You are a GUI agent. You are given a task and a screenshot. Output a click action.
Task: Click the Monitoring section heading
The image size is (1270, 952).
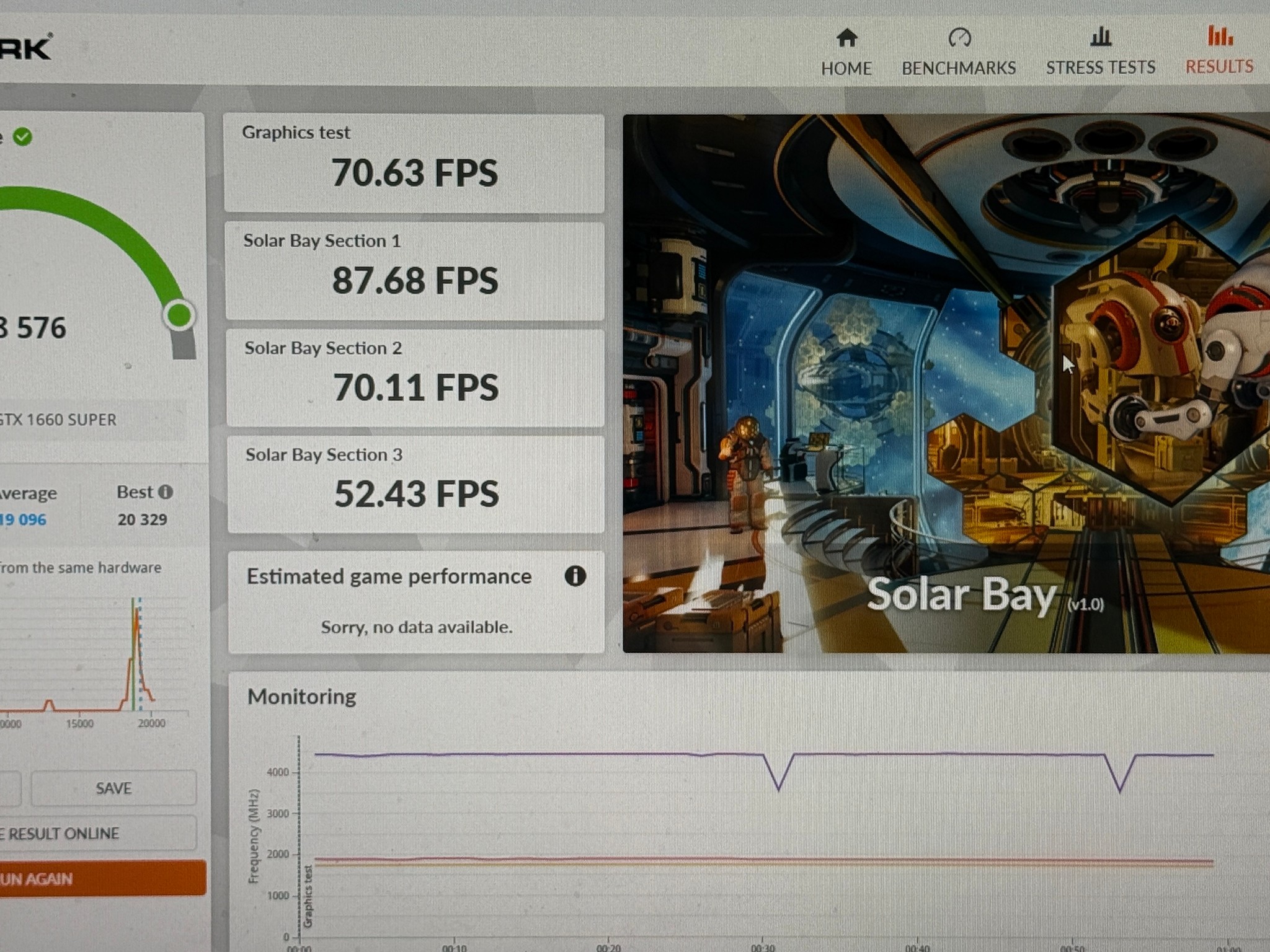pos(302,697)
